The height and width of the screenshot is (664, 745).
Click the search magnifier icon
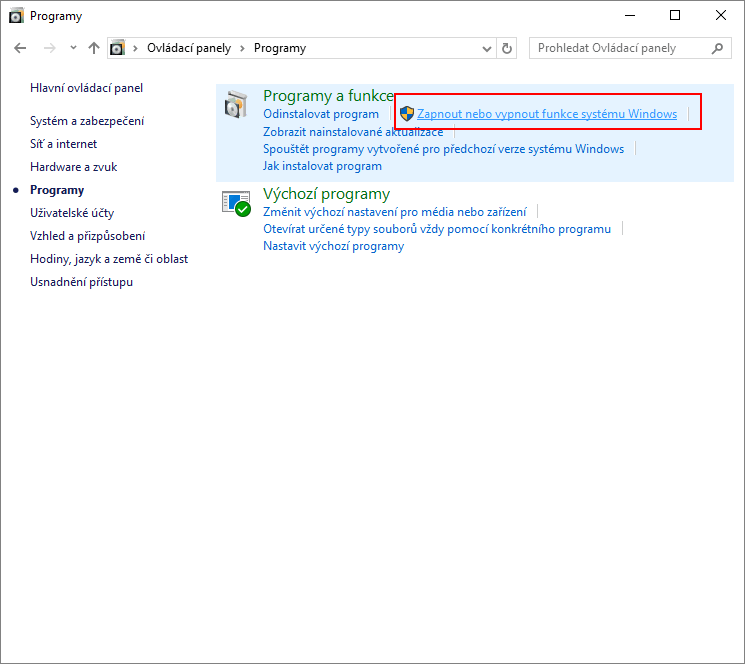coord(717,48)
